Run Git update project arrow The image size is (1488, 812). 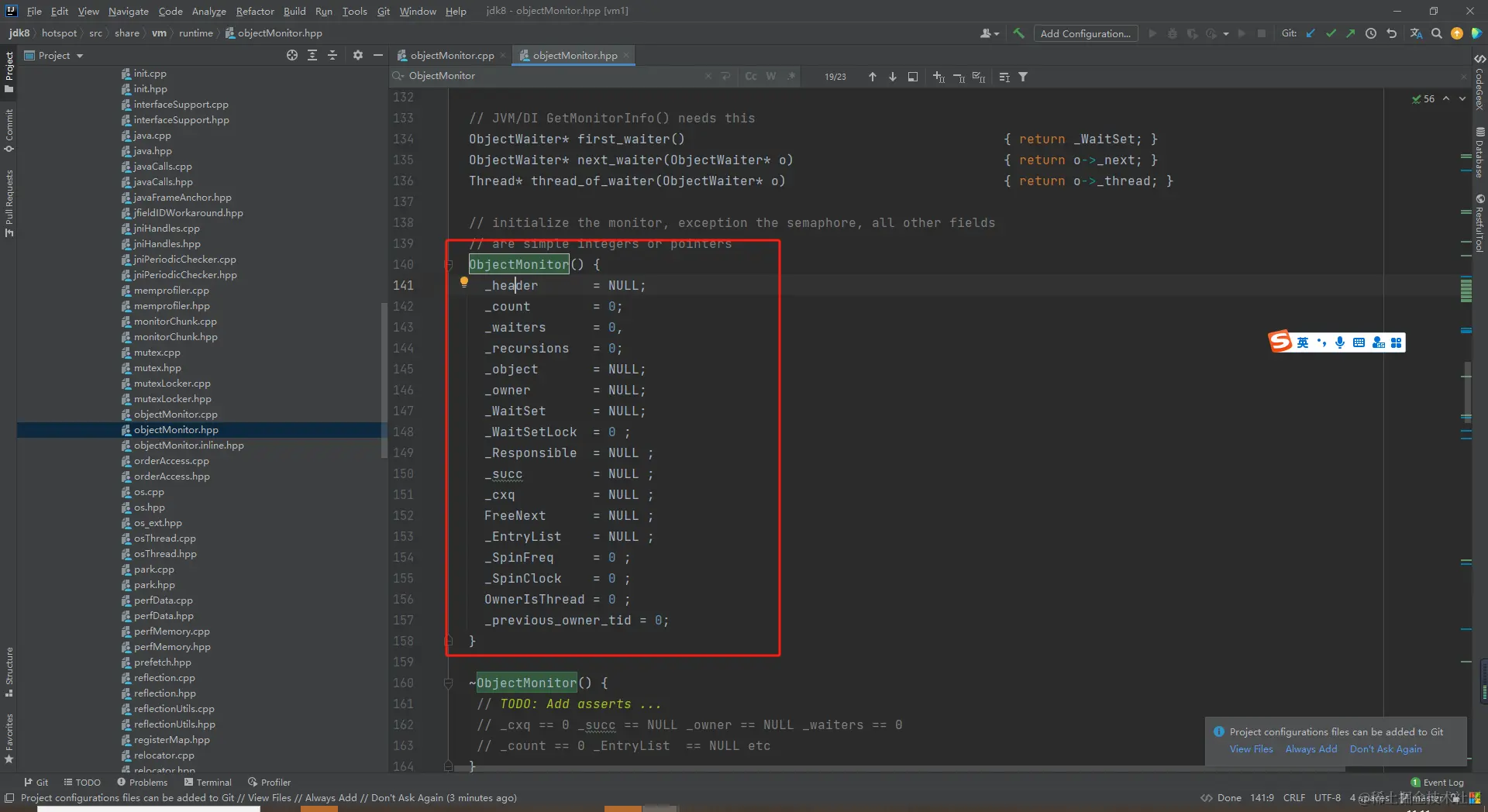tap(1311, 33)
